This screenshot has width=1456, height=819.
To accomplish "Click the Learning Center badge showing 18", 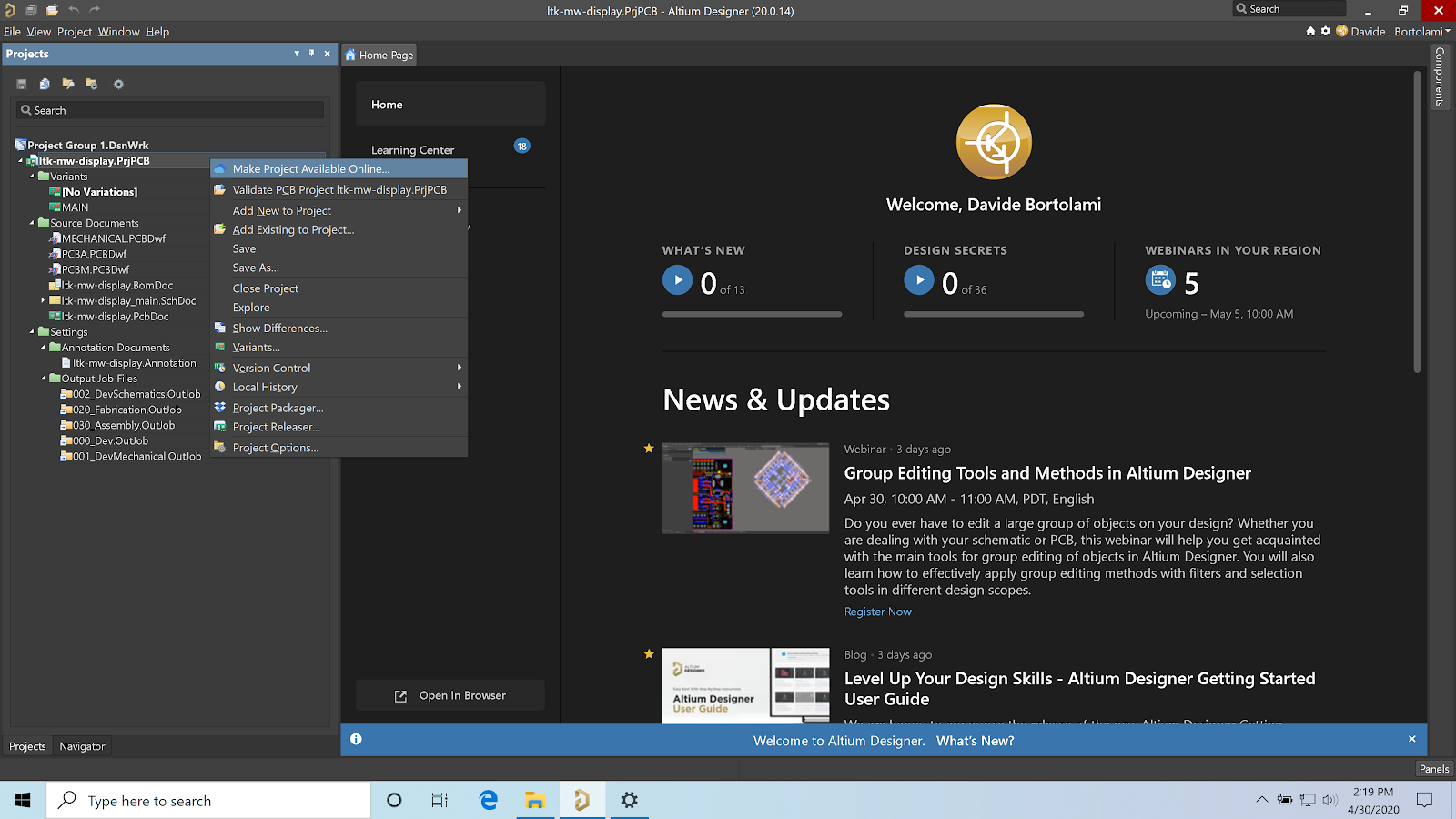I will point(522,146).
